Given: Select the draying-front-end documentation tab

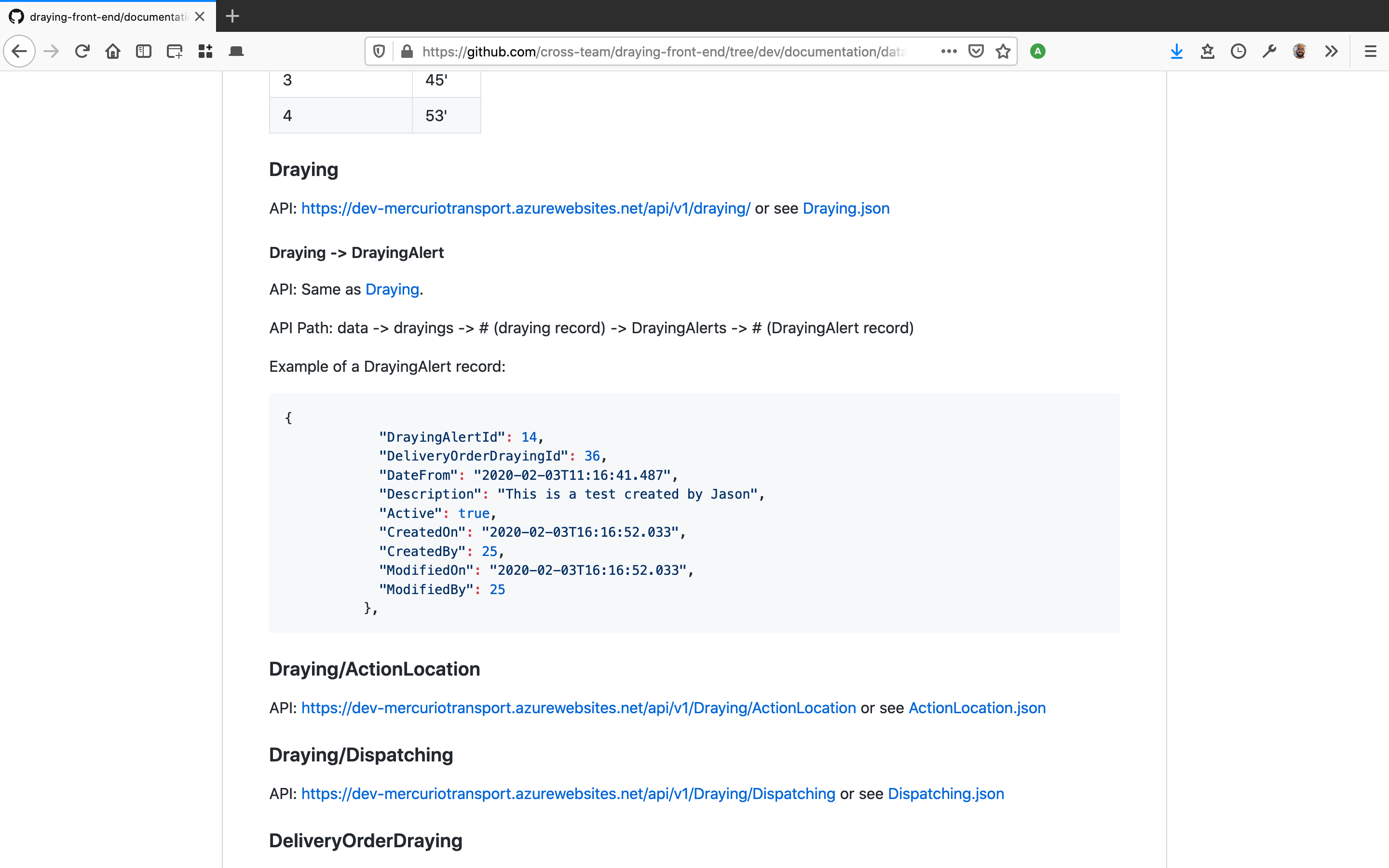Looking at the screenshot, I should pos(108,17).
